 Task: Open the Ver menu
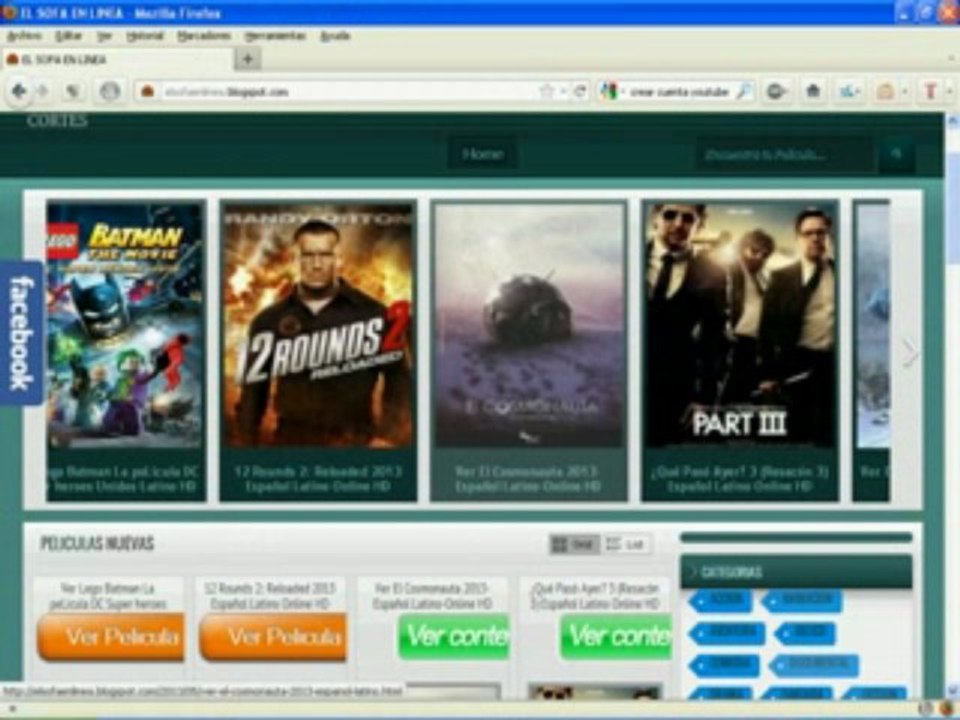tap(105, 36)
